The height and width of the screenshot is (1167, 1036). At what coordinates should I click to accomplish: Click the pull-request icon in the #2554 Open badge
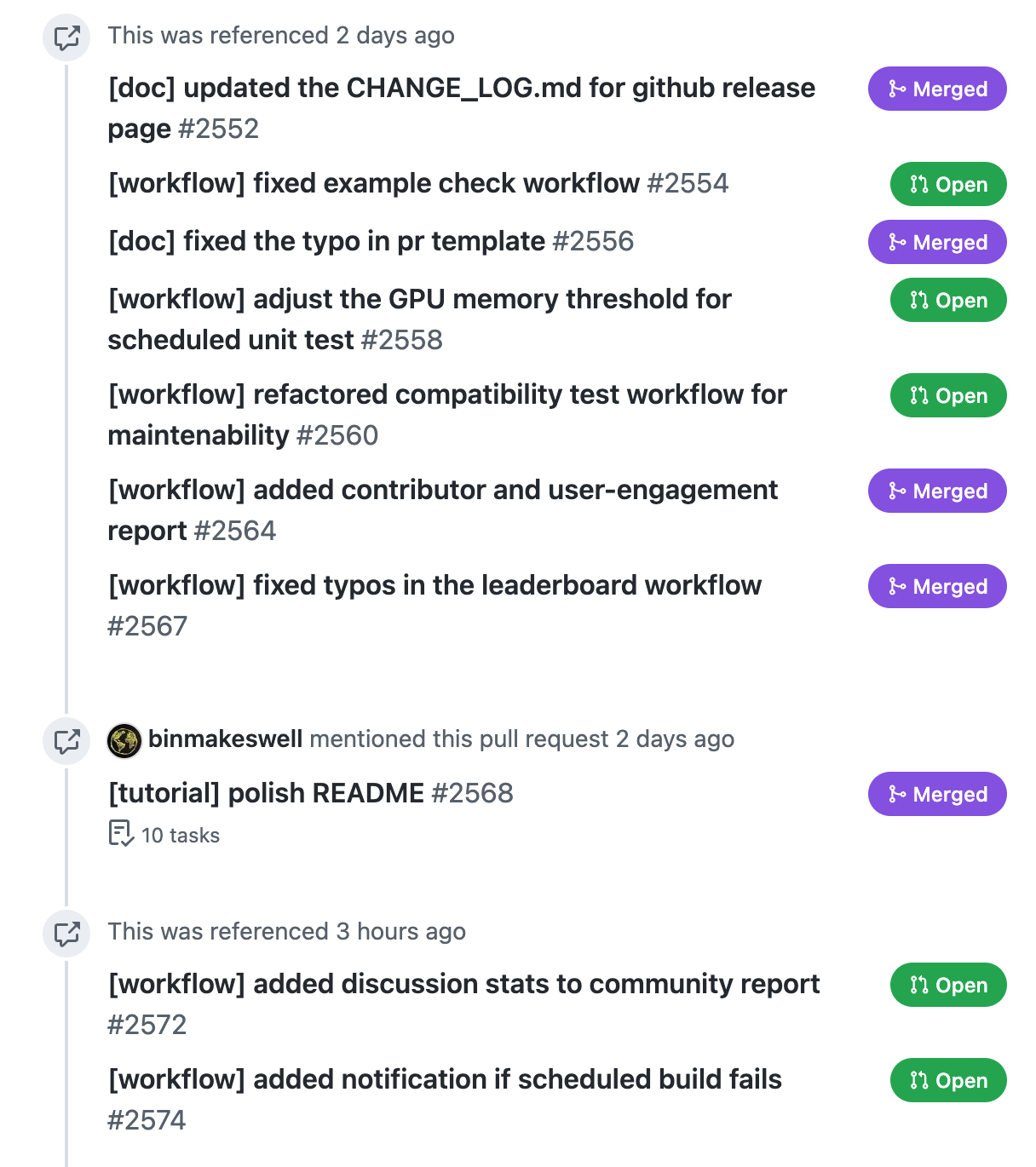(918, 184)
